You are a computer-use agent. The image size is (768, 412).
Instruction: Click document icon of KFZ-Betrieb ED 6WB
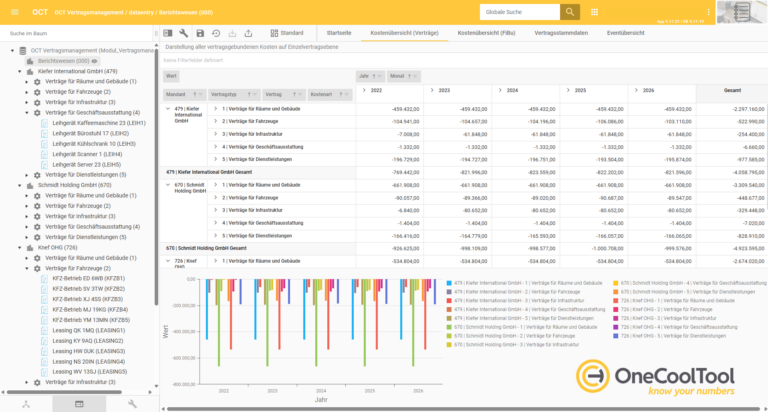pyautogui.click(x=45, y=279)
